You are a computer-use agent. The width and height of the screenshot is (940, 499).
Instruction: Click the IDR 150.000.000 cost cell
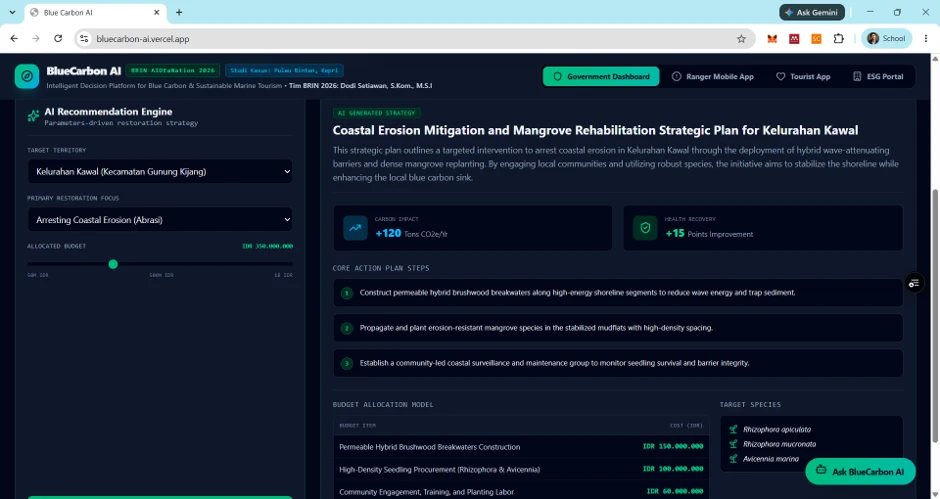(673, 446)
